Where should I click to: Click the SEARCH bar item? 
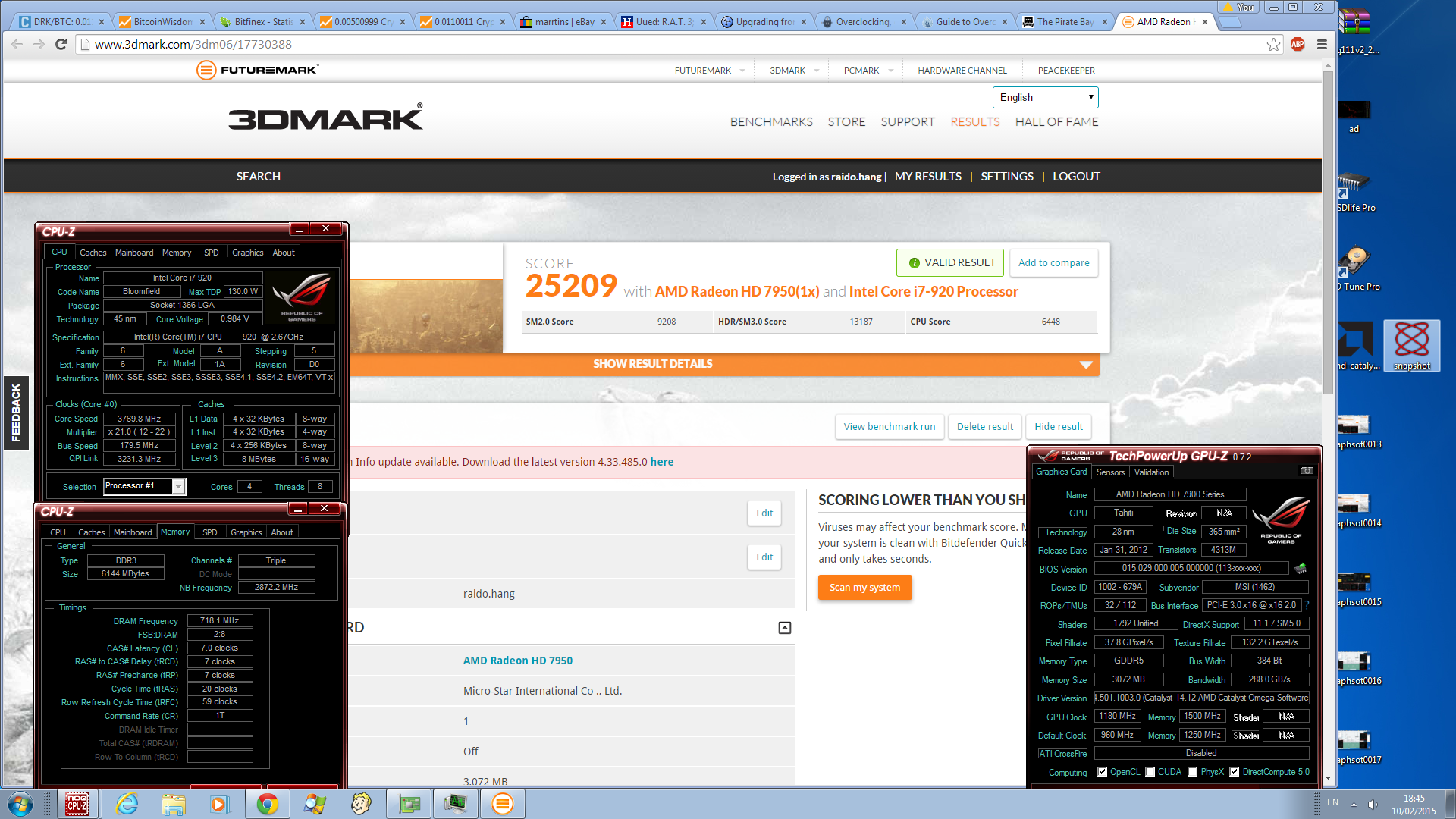pos(258,176)
